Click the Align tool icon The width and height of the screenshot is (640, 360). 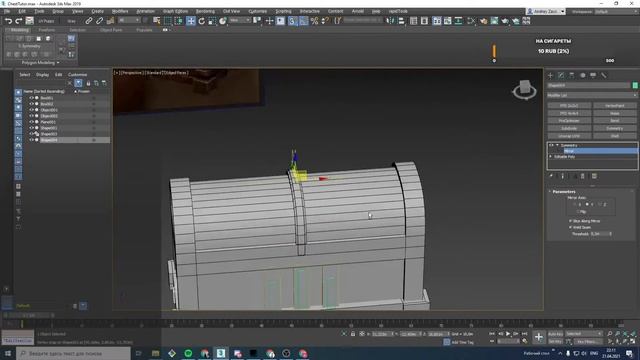coord(401,20)
